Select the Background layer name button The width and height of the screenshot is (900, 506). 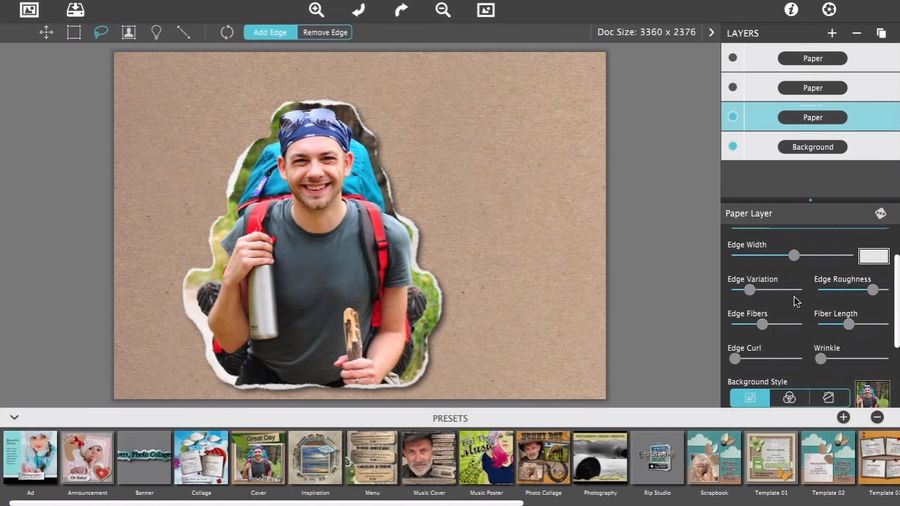click(x=812, y=147)
